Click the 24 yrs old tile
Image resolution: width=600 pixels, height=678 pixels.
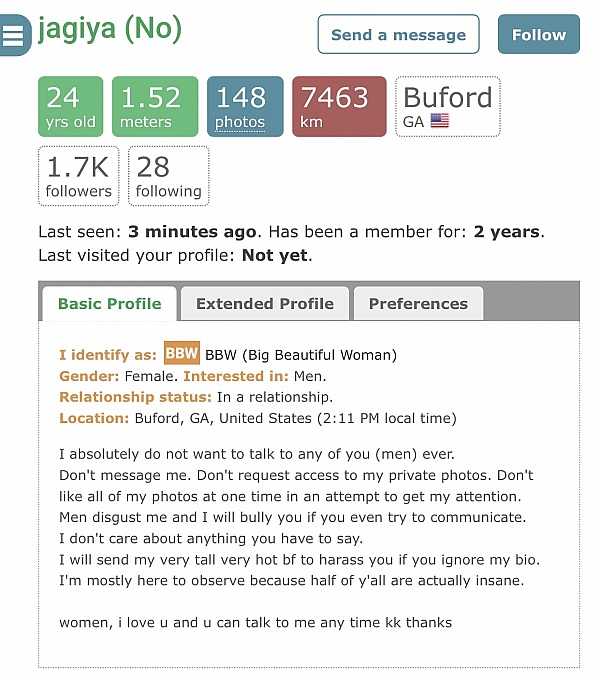(70, 107)
